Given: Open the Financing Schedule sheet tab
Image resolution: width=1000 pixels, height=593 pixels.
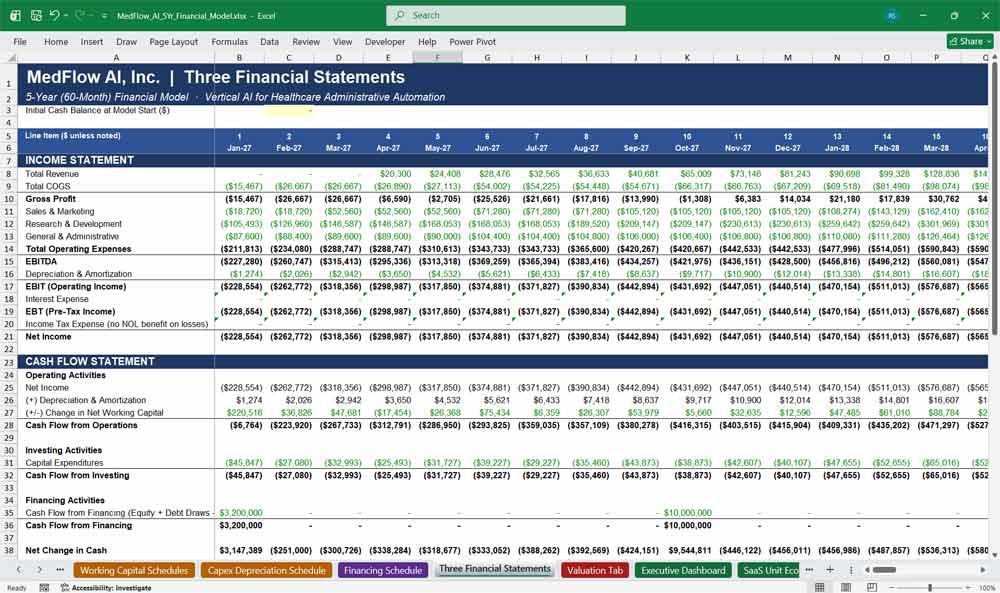Looking at the screenshot, I should pos(383,570).
